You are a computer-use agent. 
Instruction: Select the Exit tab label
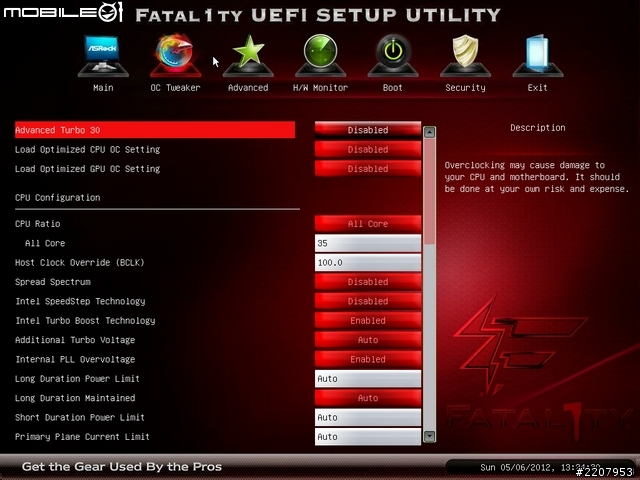pyautogui.click(x=538, y=87)
